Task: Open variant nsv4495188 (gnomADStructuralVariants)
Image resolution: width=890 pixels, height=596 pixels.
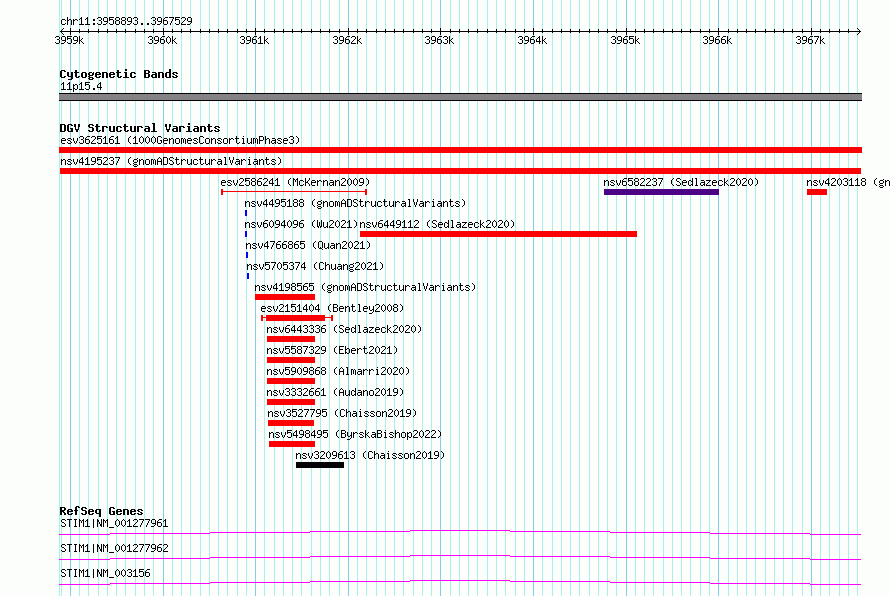Action: 355,203
